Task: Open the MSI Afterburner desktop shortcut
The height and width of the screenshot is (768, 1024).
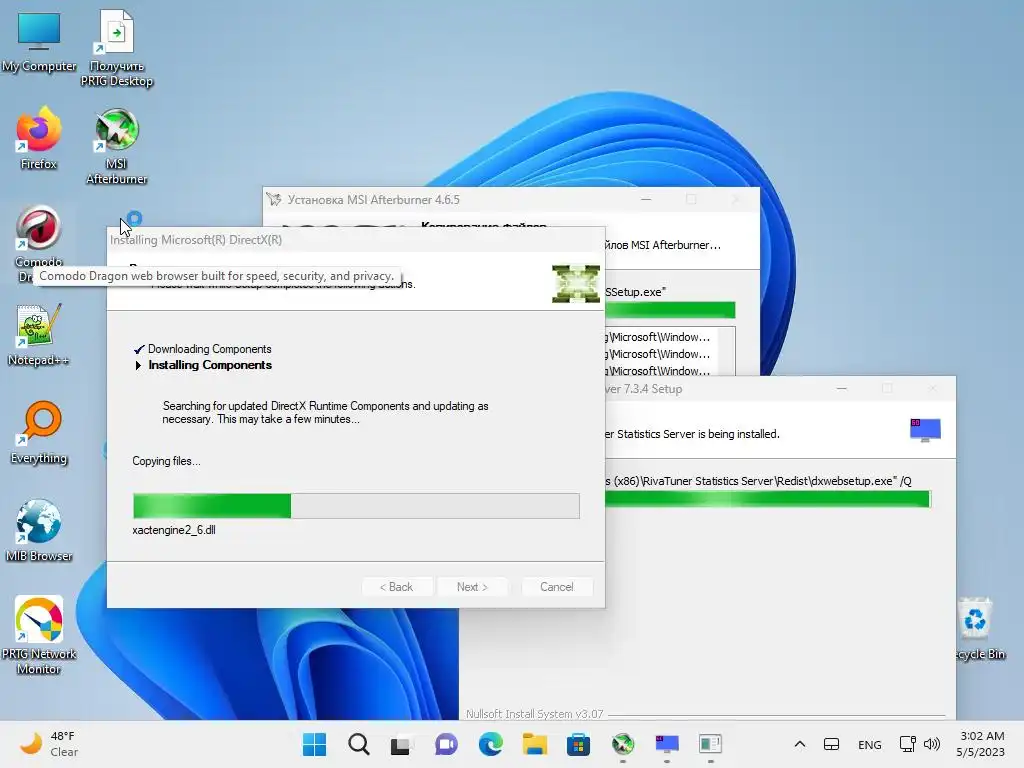Action: pos(116,146)
